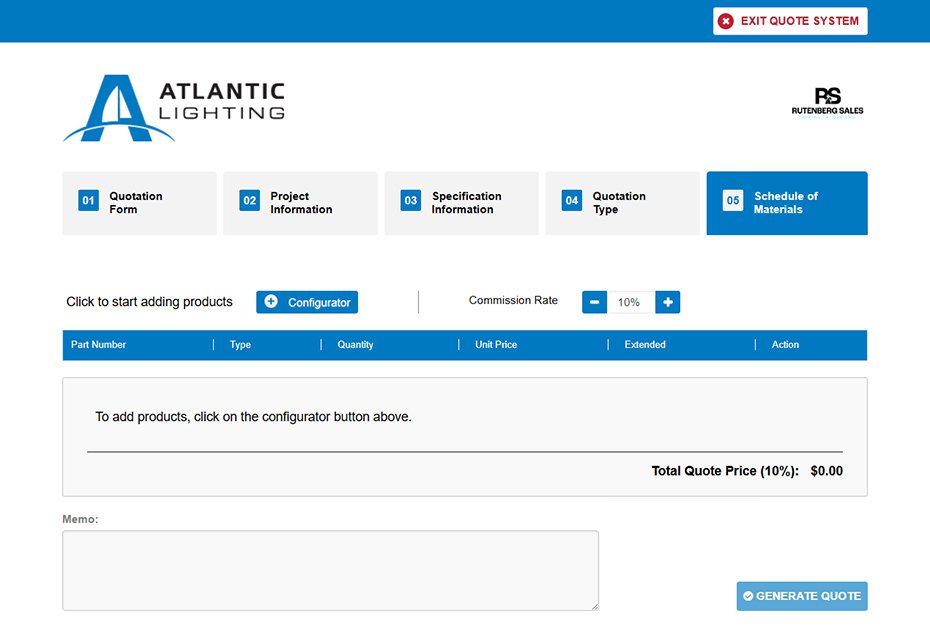The image size is (930, 630).
Task: Click the Quantity column header
Action: tap(355, 345)
